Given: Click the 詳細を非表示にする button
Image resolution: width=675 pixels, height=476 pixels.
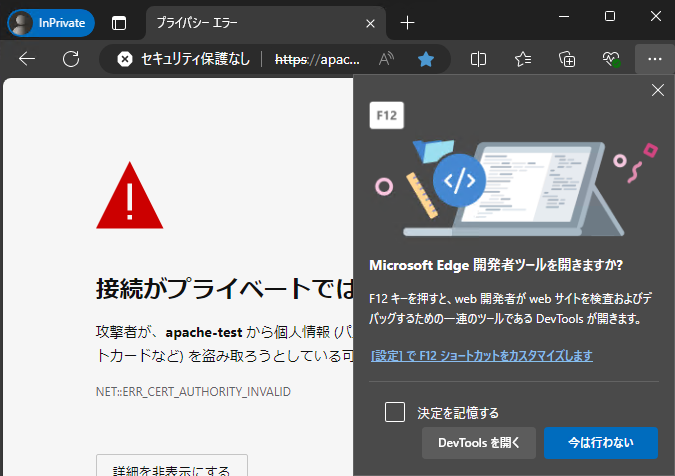Looking at the screenshot, I should [172, 466].
